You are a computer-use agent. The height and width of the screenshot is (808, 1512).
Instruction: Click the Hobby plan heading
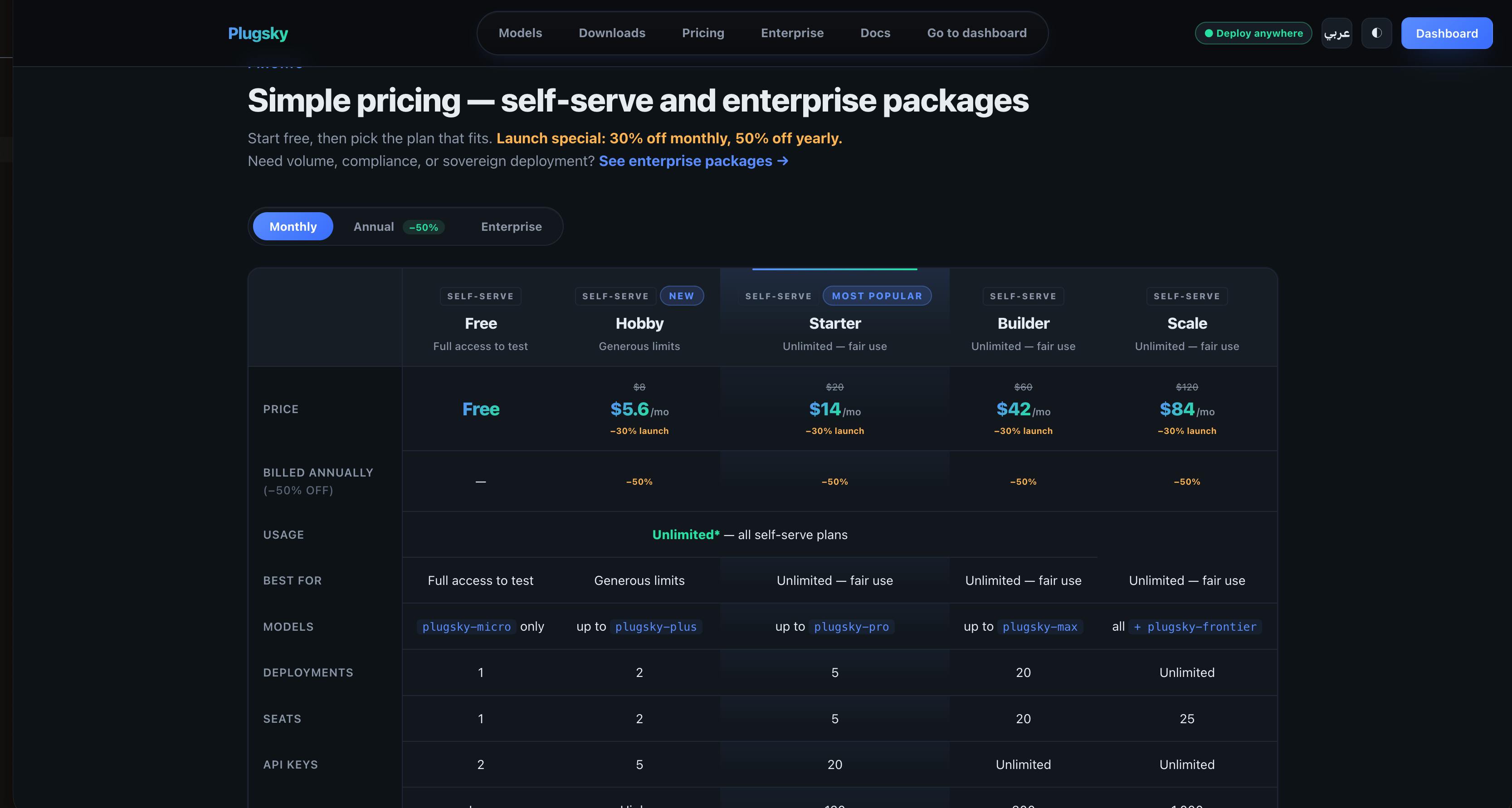click(x=639, y=323)
